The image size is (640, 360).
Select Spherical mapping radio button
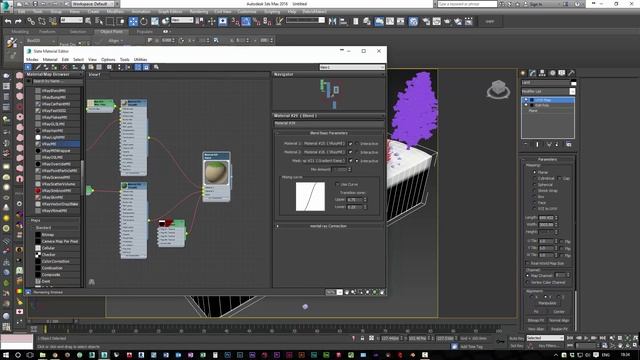coord(534,184)
